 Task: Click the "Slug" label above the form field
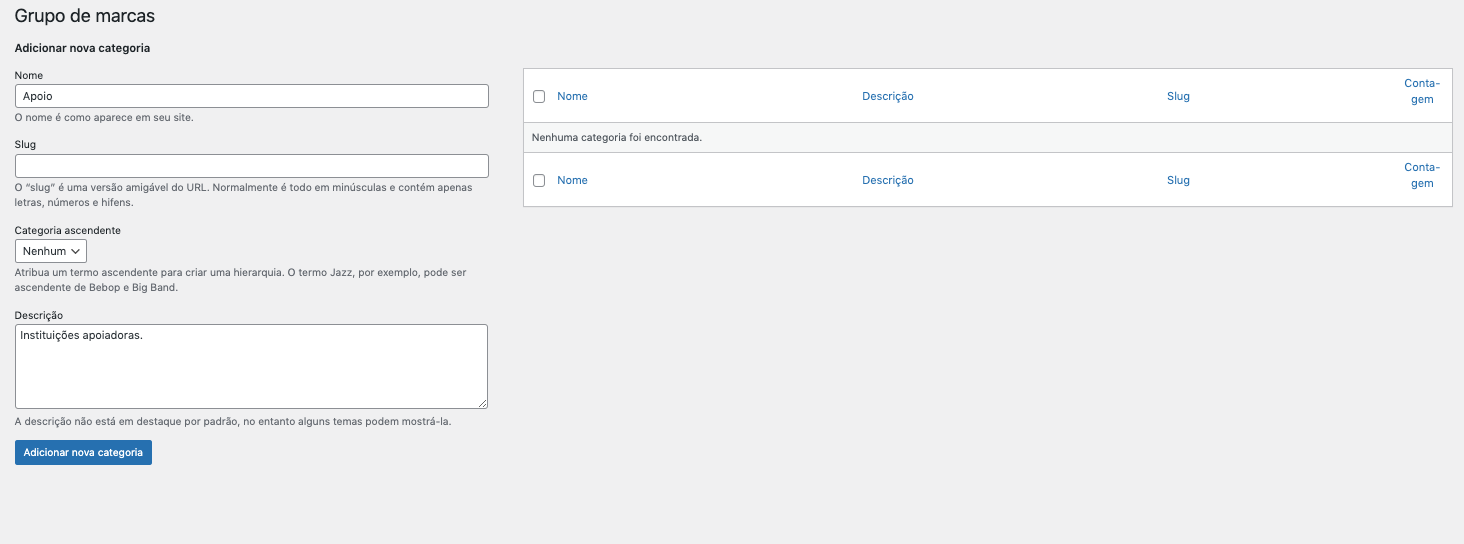pos(25,145)
